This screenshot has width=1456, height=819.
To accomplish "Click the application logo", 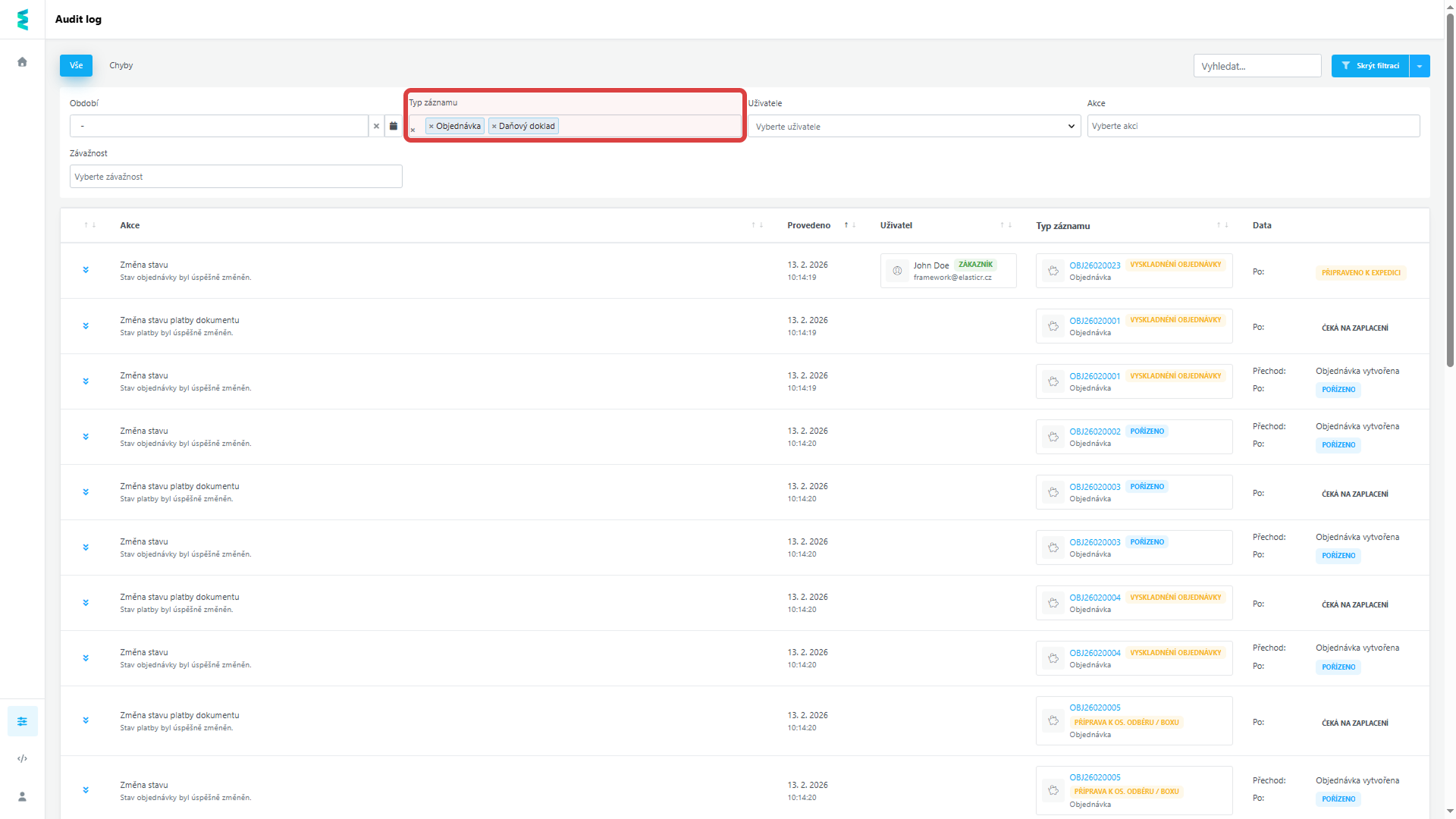I will click(x=22, y=20).
